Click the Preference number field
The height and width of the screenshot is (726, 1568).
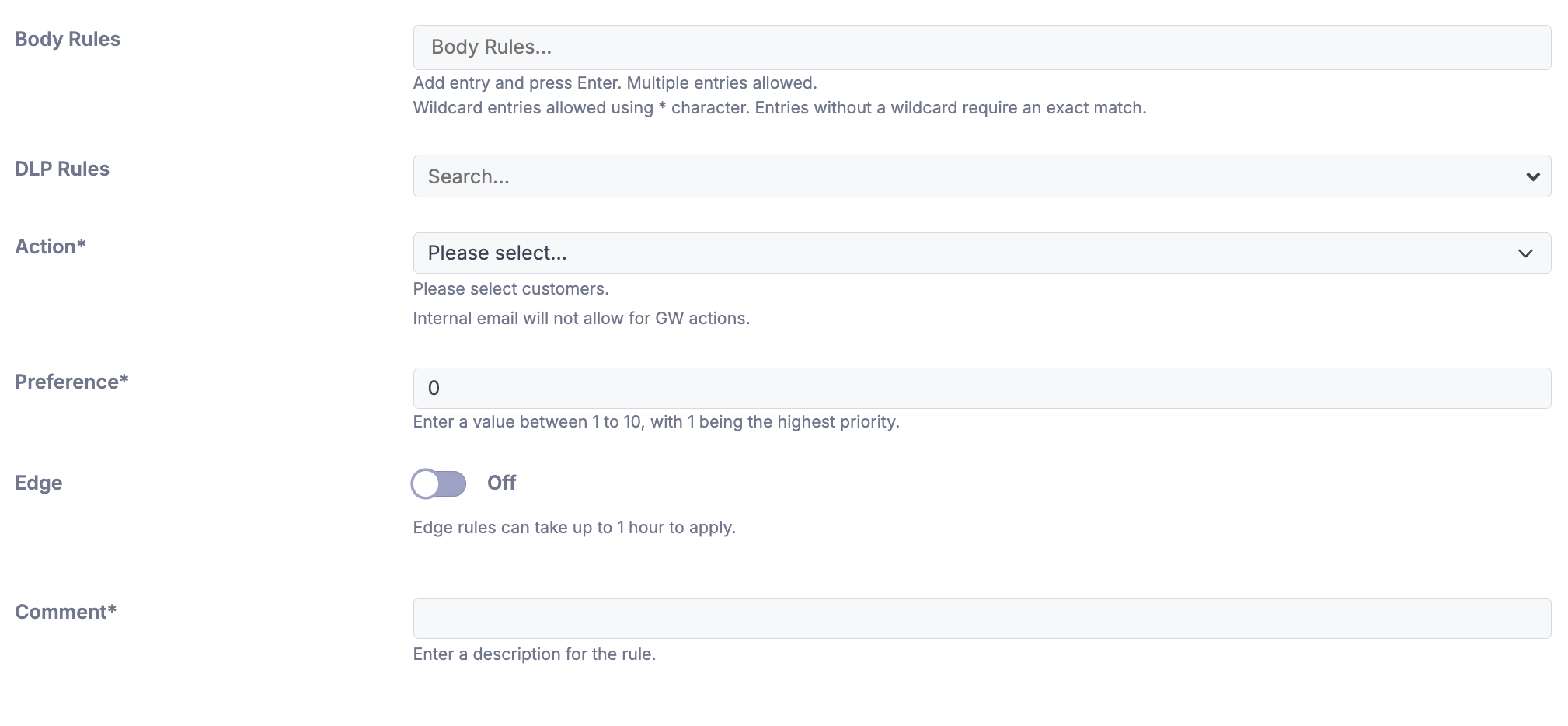[981, 388]
